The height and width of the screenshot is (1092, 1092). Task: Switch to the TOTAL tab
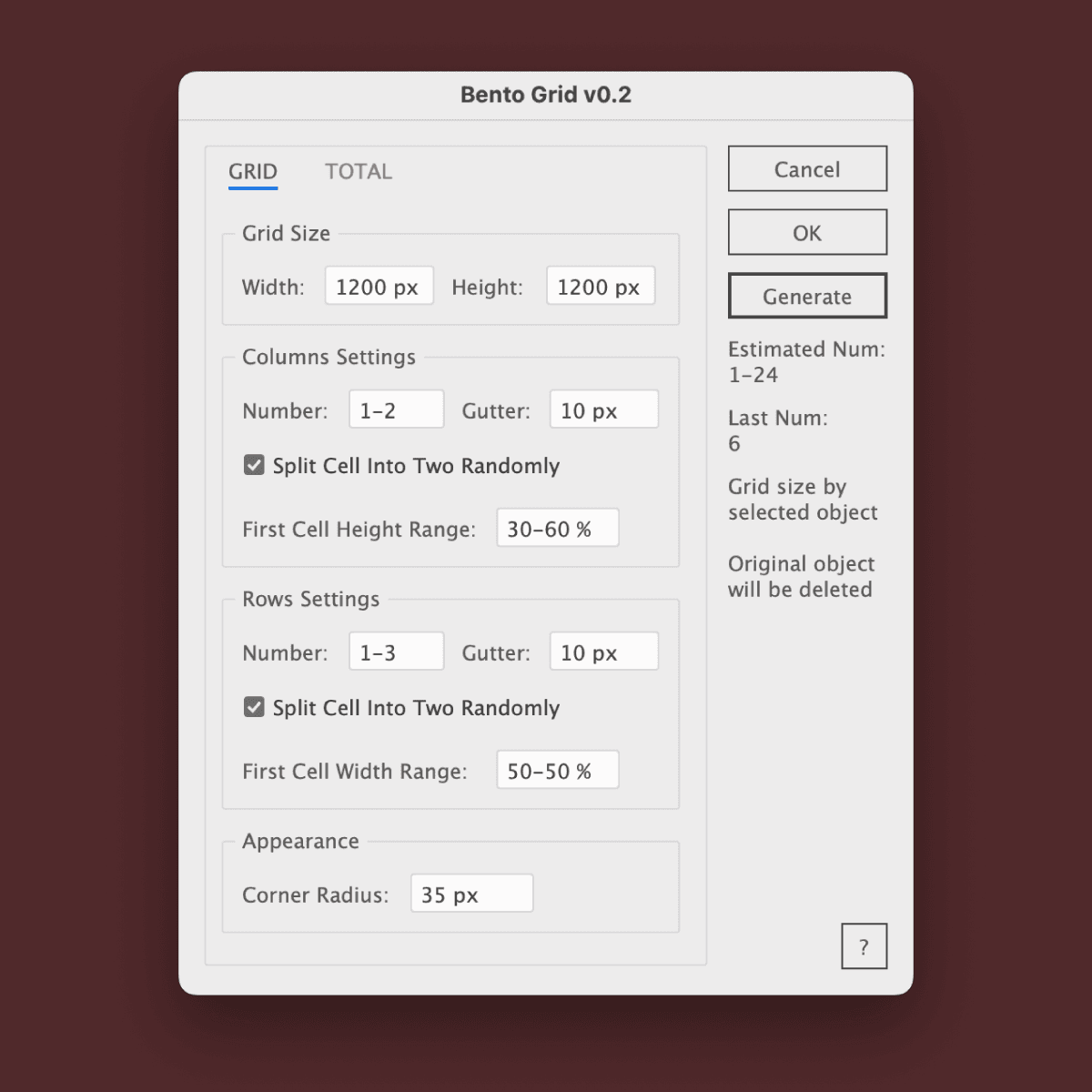(359, 172)
